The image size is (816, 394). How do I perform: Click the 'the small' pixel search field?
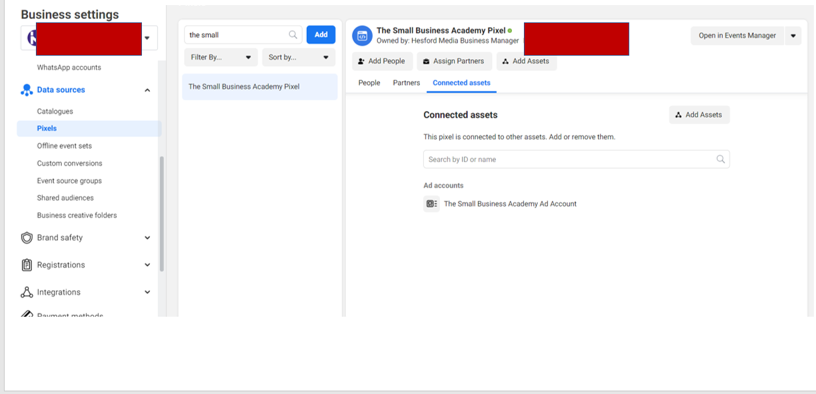pyautogui.click(x=243, y=35)
